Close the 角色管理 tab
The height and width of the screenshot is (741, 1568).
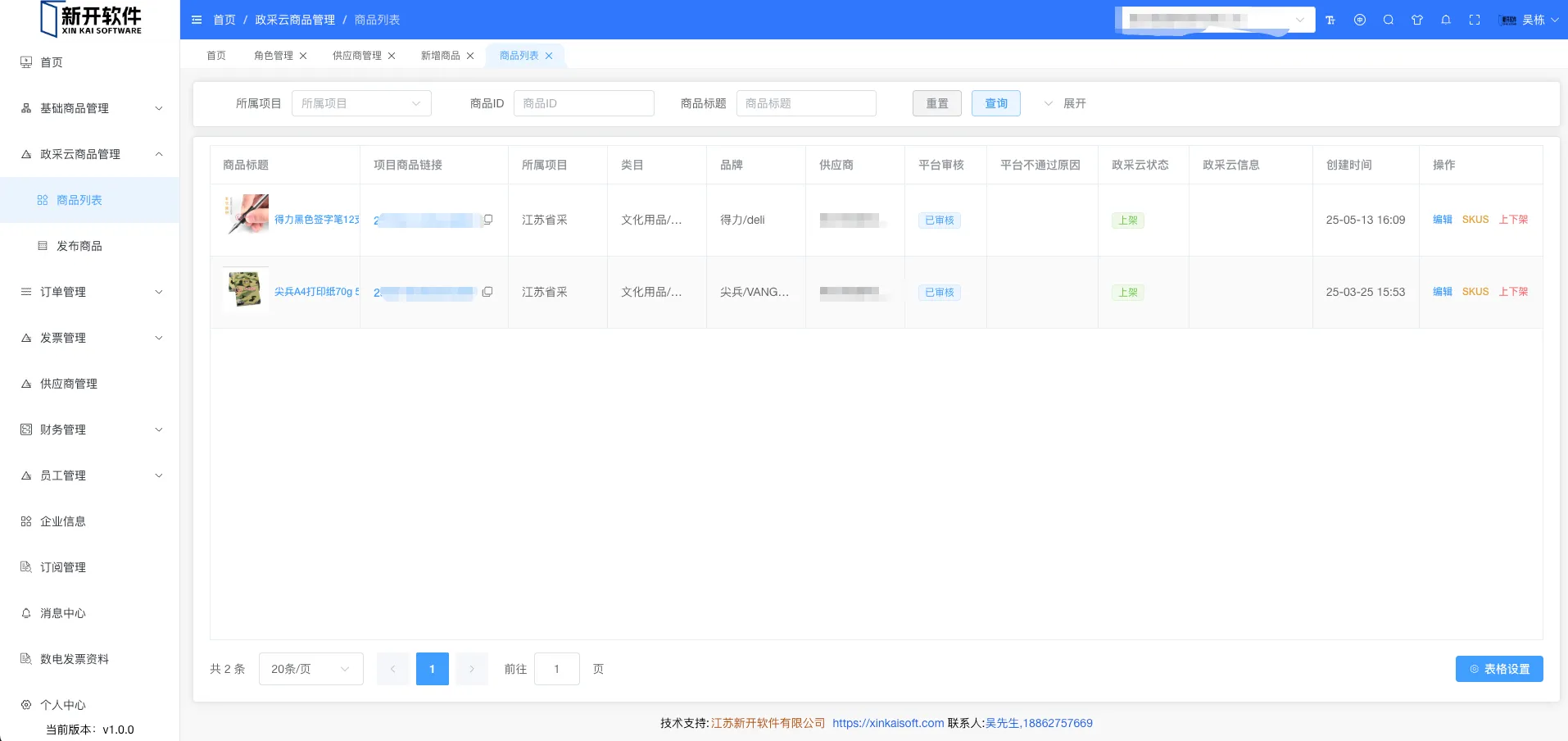tap(303, 56)
